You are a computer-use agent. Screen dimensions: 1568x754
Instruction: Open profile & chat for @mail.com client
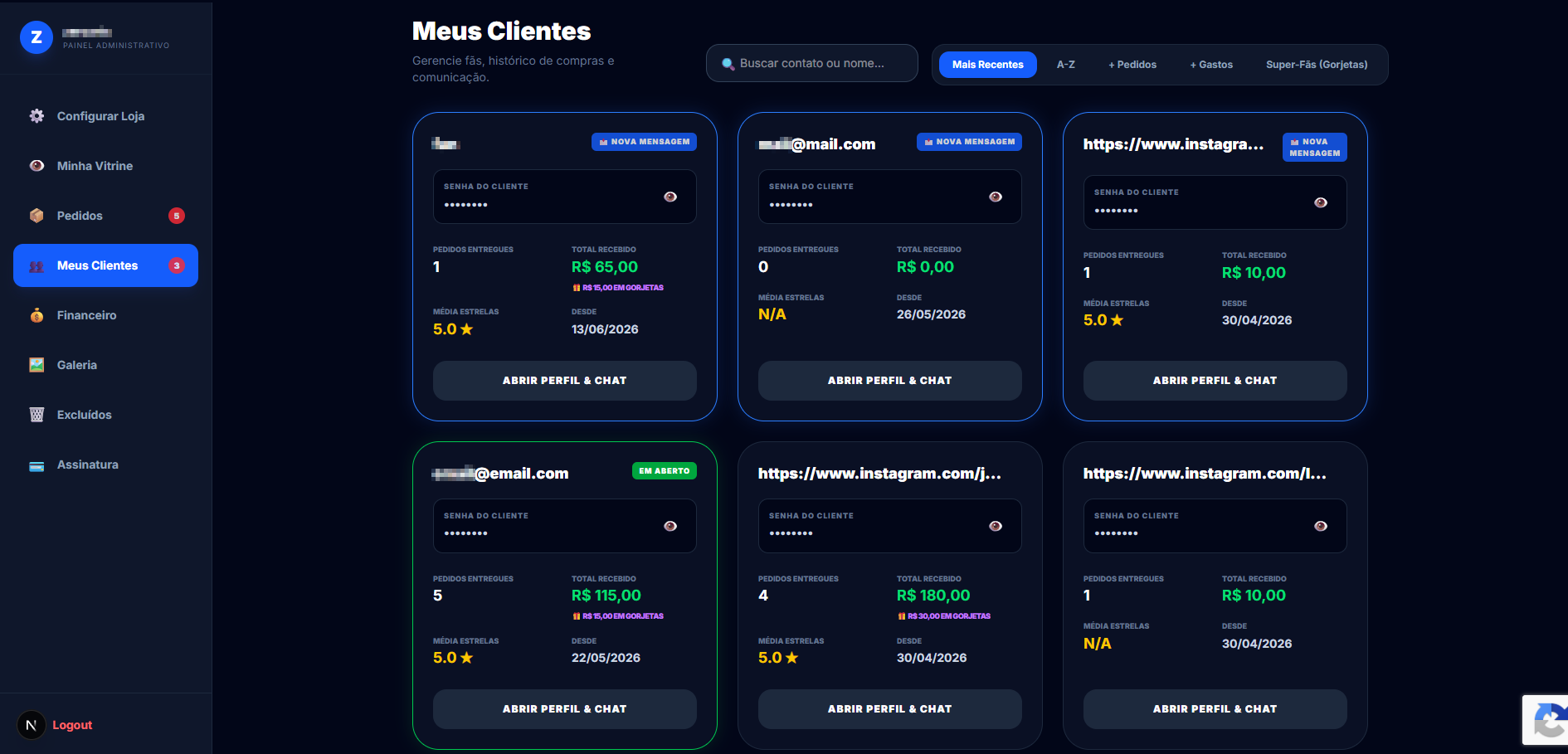click(x=890, y=381)
